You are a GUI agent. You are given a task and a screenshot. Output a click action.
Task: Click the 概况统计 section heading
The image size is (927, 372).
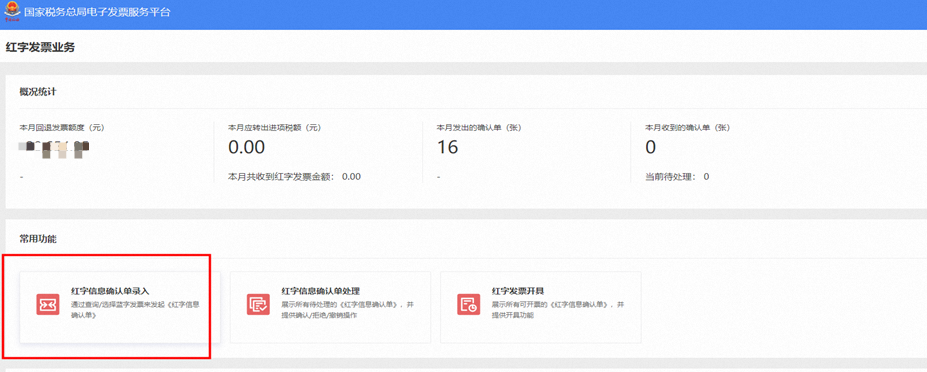coord(38,92)
